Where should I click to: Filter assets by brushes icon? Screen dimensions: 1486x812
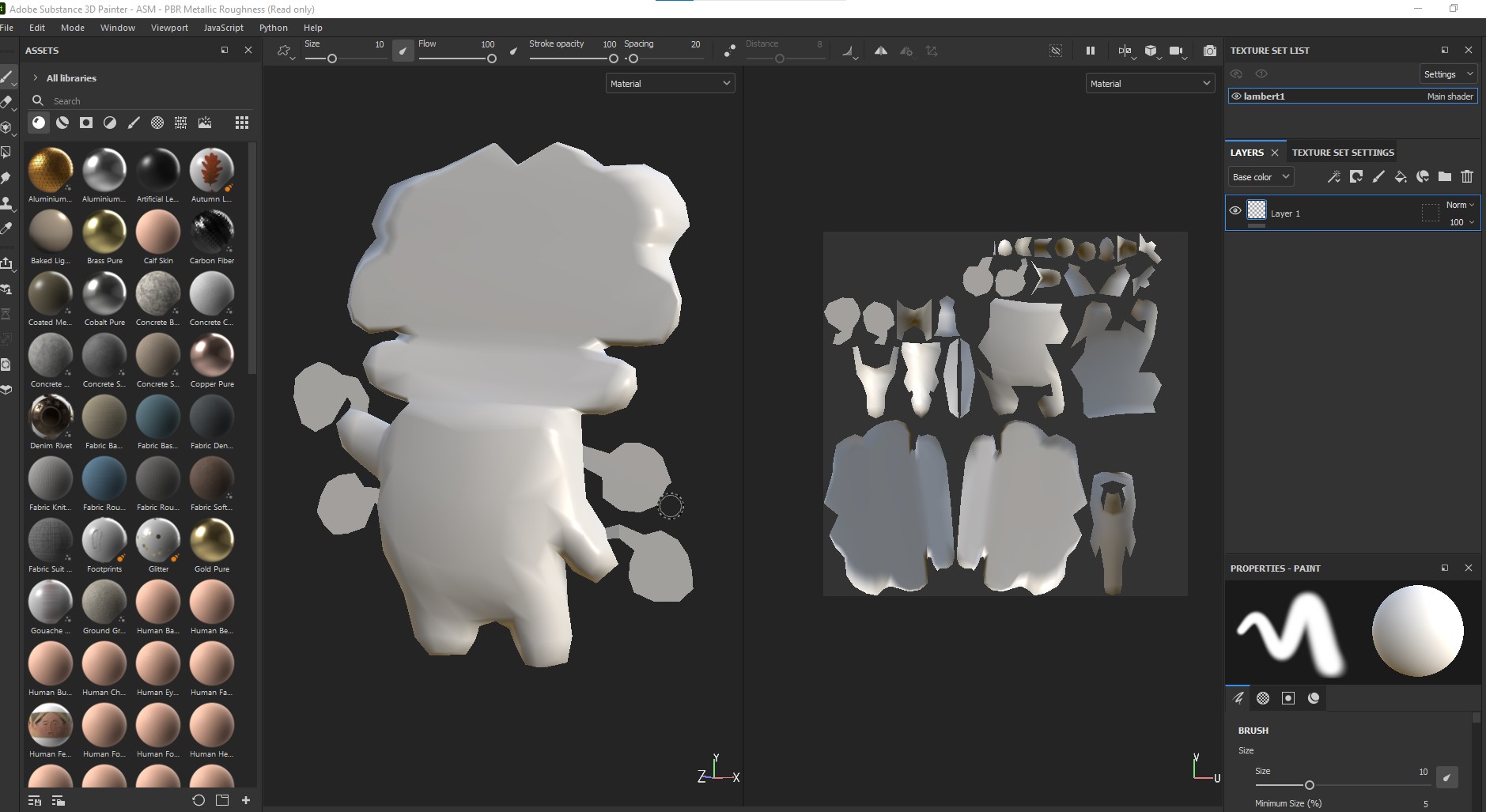click(x=134, y=123)
